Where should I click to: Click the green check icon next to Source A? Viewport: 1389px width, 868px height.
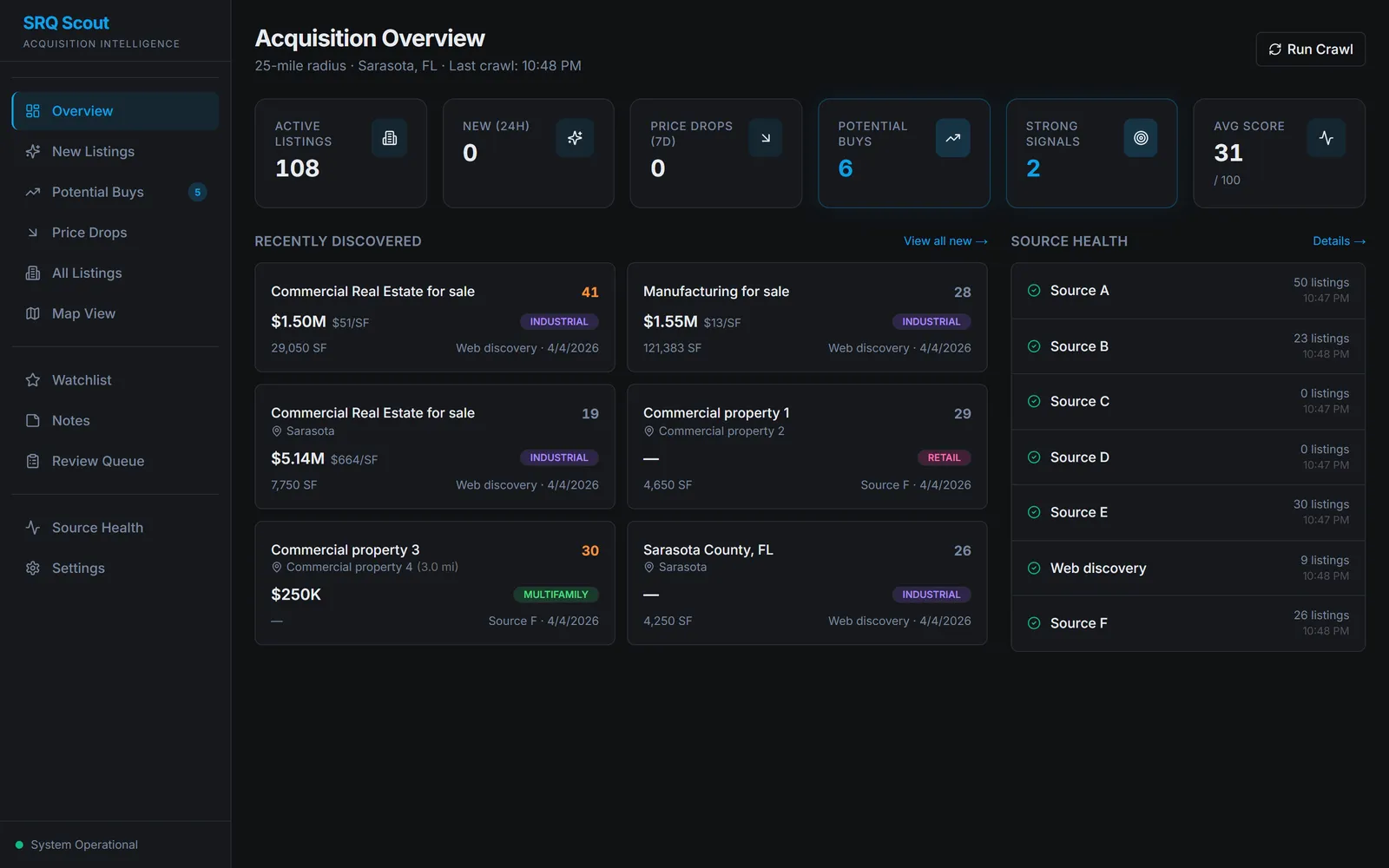[1034, 291]
